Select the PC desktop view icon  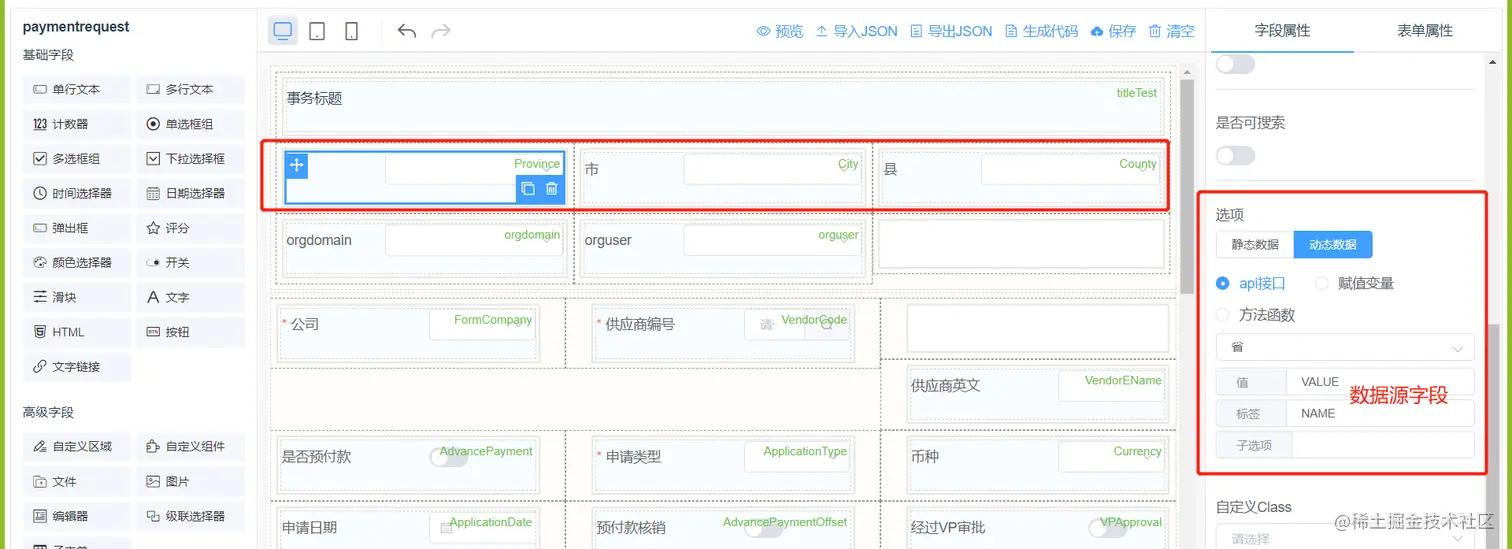coord(283,31)
